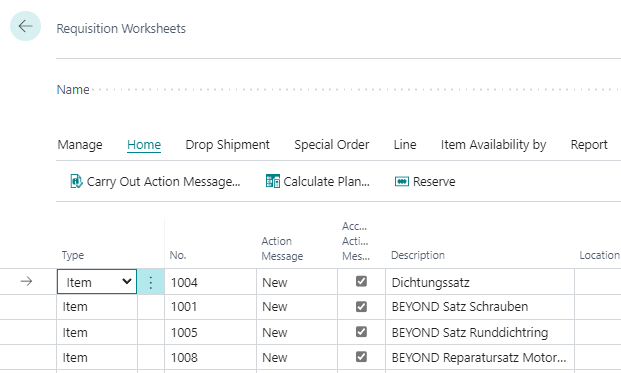Uncheck Accept Action Message for BEYOND Reparatursatz Motor
The height and width of the screenshot is (373, 621).
[x=361, y=357]
